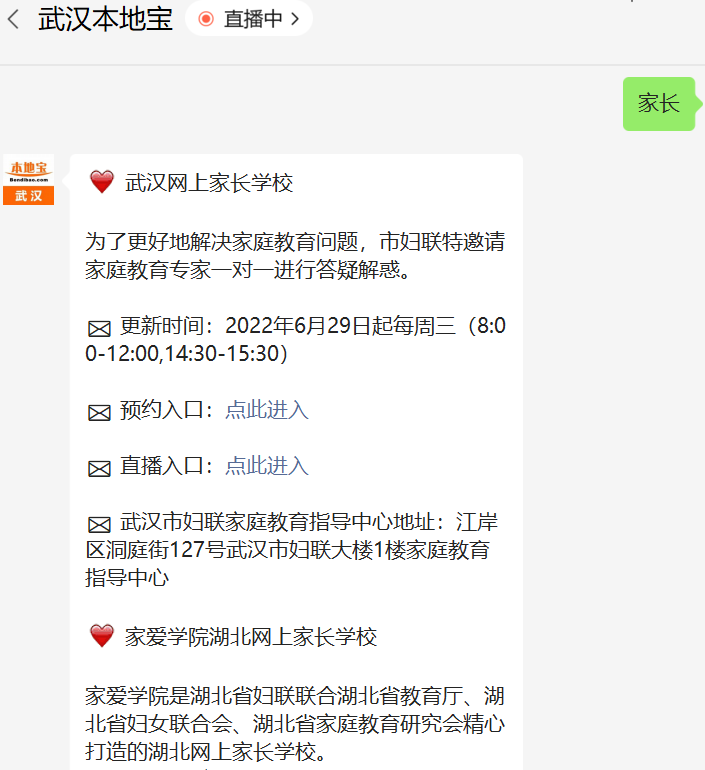This screenshot has width=705, height=770.
Task: Open 预约入口 点此进入 link
Action: pos(267,410)
